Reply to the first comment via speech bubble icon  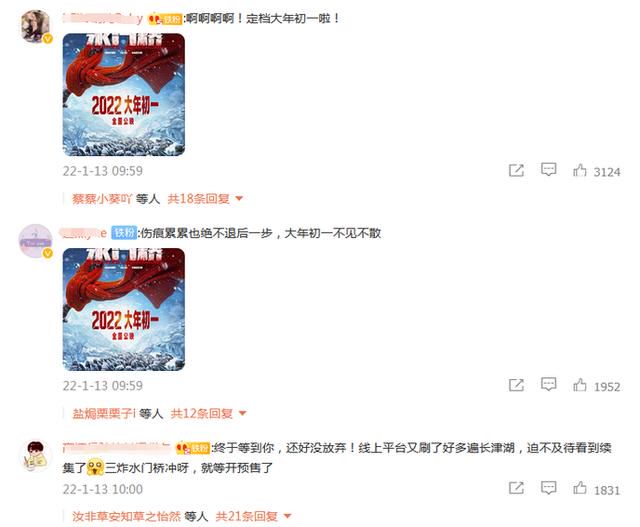click(548, 169)
